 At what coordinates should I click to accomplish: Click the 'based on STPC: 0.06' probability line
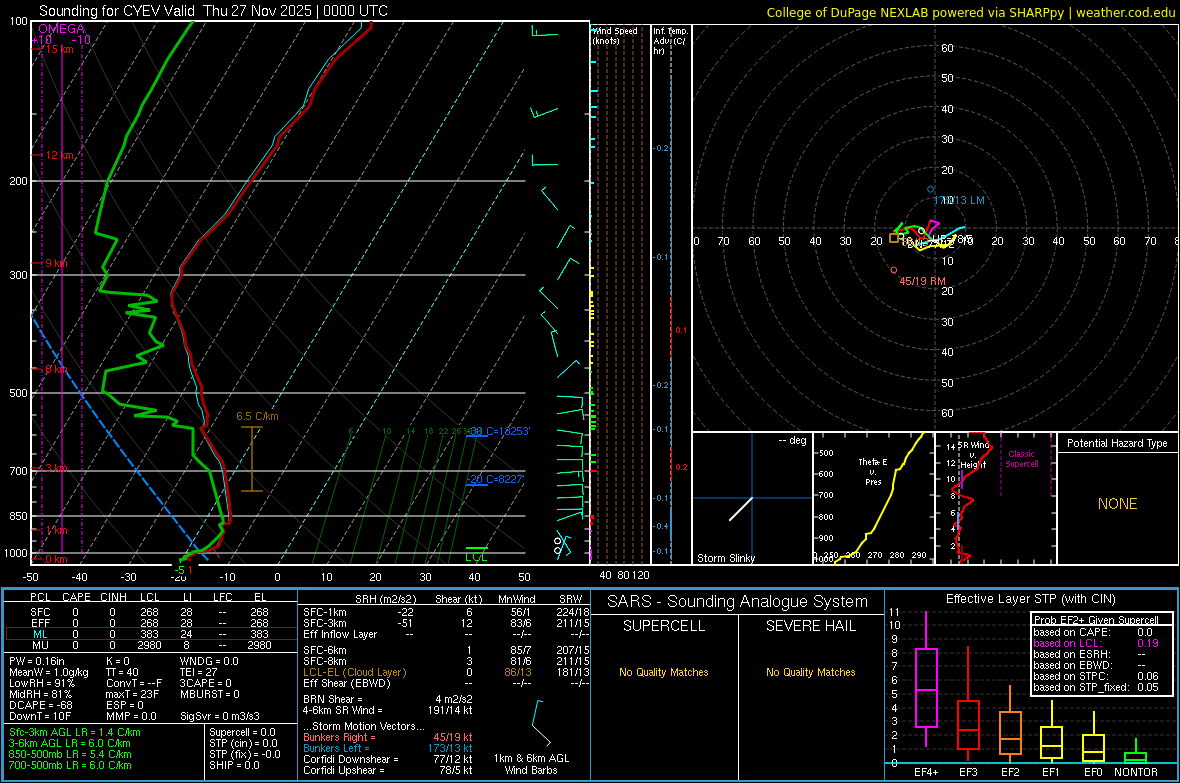click(x=1096, y=677)
